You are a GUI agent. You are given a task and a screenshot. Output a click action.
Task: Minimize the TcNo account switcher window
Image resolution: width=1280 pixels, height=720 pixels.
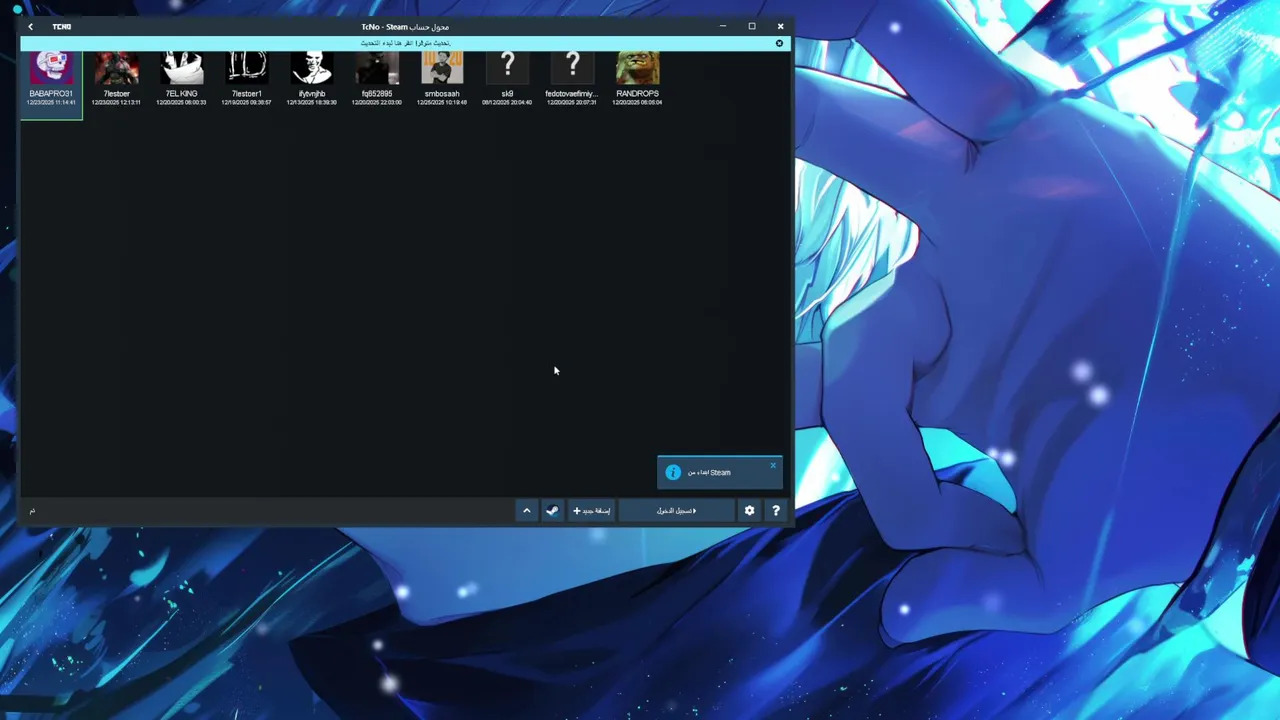click(723, 26)
